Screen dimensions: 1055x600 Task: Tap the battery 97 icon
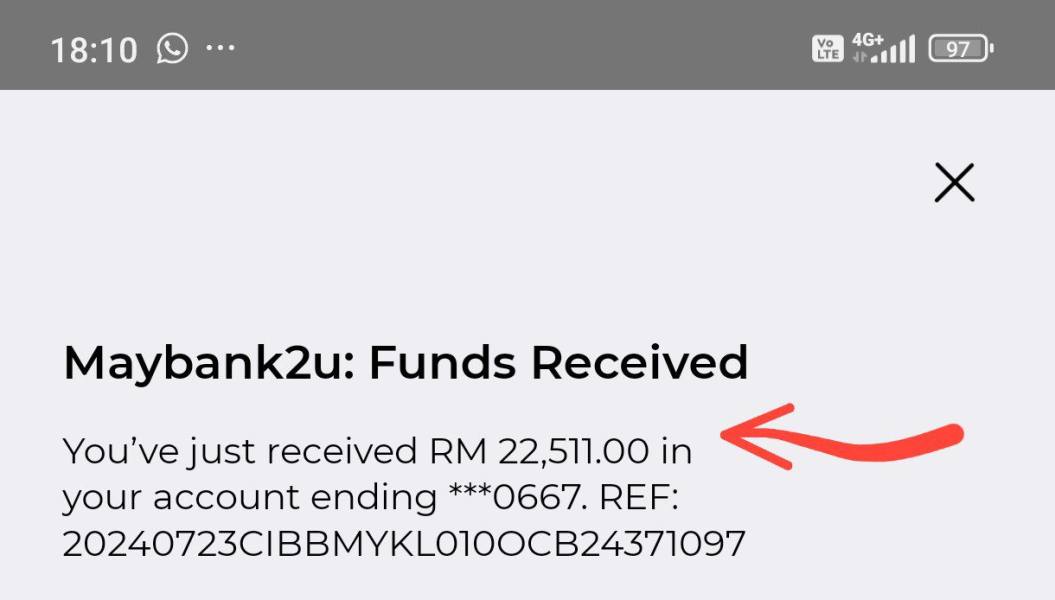point(961,48)
